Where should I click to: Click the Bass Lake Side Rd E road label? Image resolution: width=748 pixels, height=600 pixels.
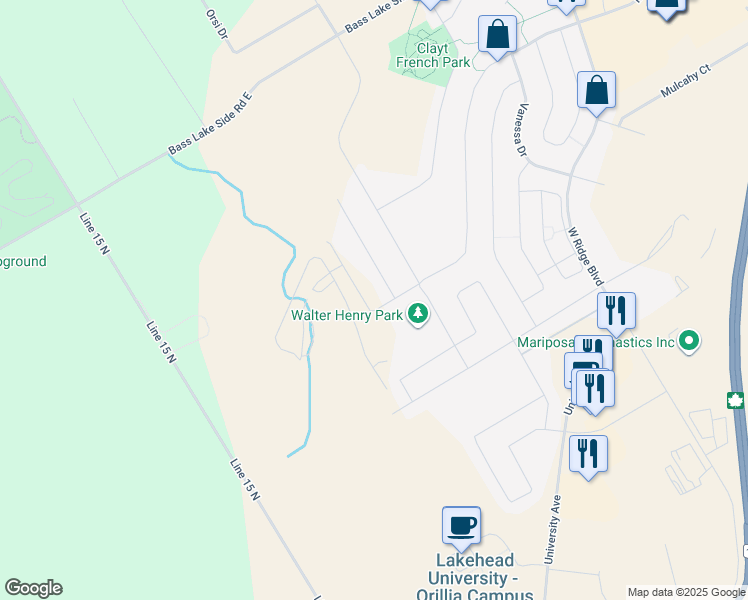point(210,123)
